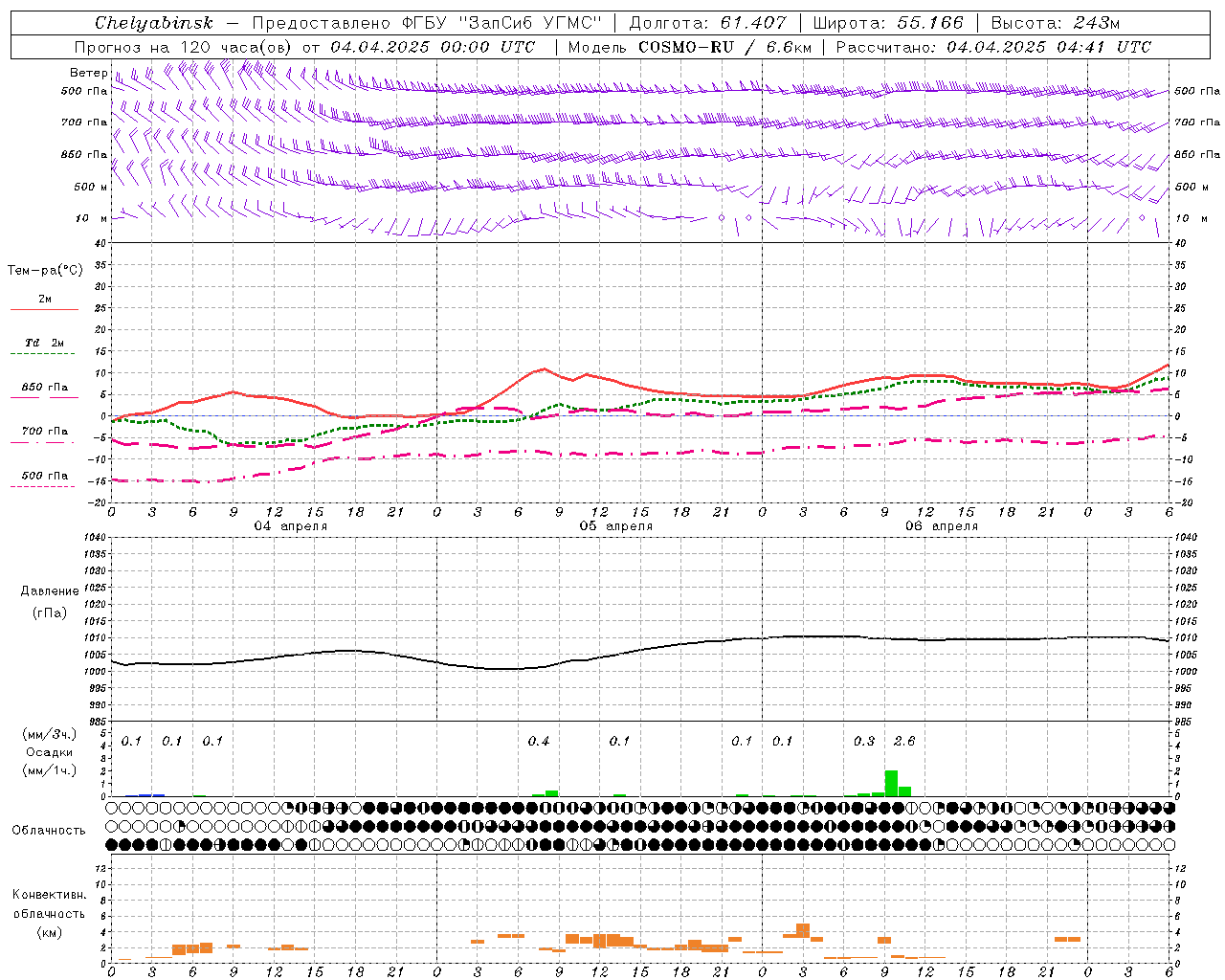Click the tallest green precipitation bar
The image size is (1225, 980).
click(891, 783)
